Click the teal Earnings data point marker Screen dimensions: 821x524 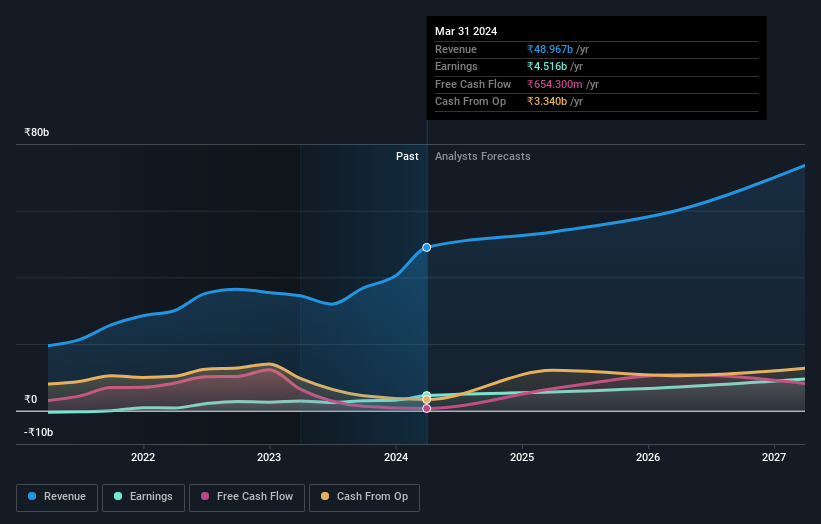point(427,395)
